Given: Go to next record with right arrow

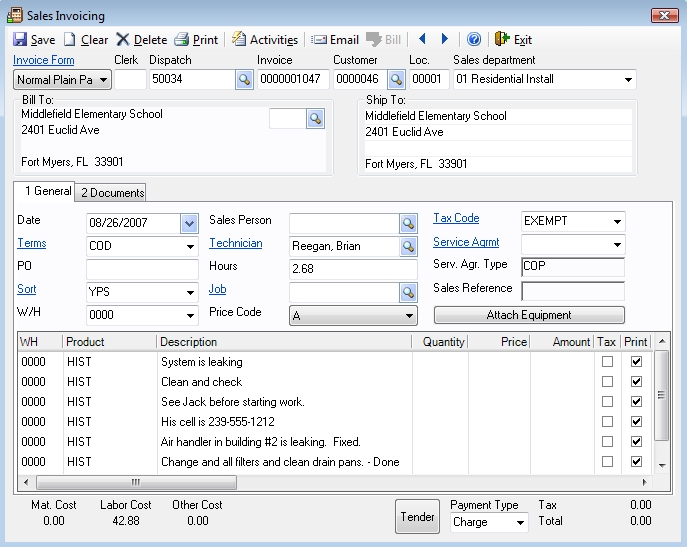Looking at the screenshot, I should [445, 40].
